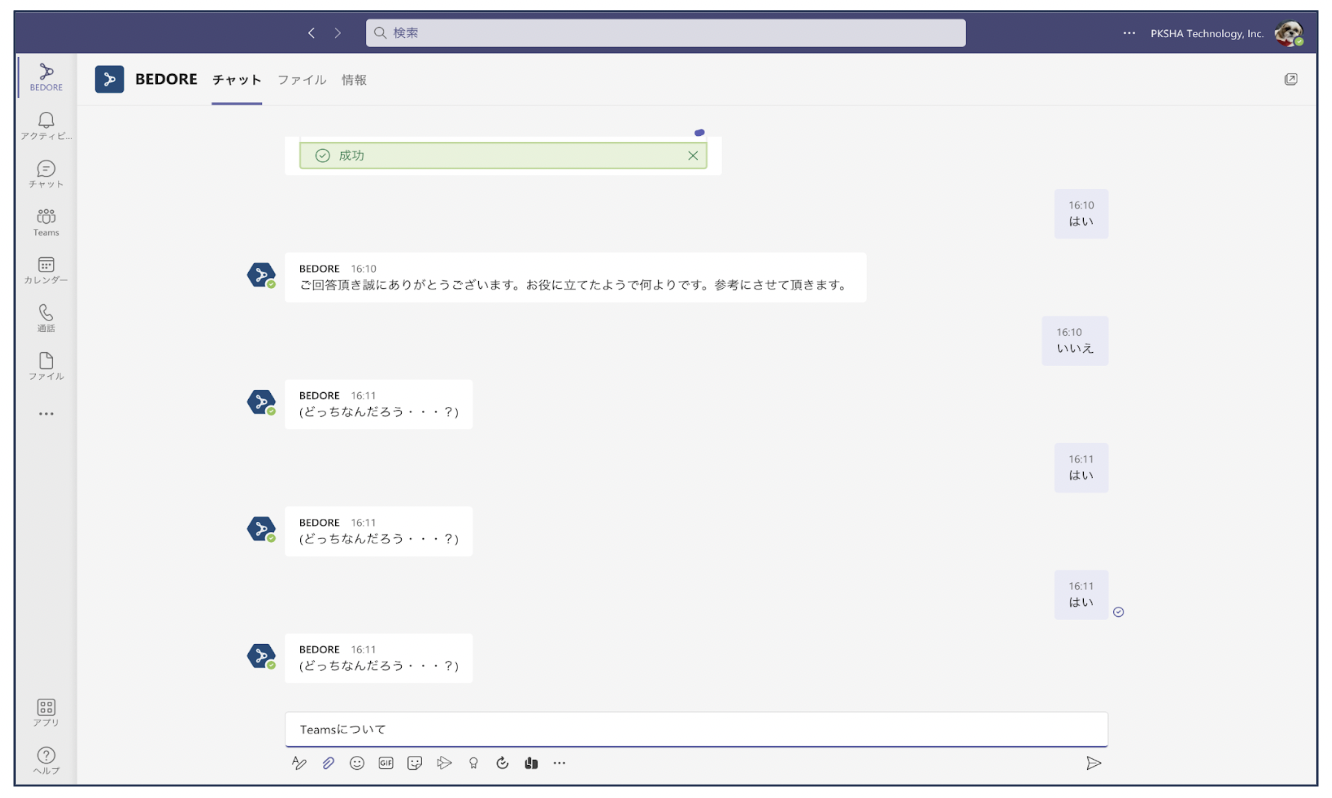Open the text Format options icon

(x=299, y=763)
